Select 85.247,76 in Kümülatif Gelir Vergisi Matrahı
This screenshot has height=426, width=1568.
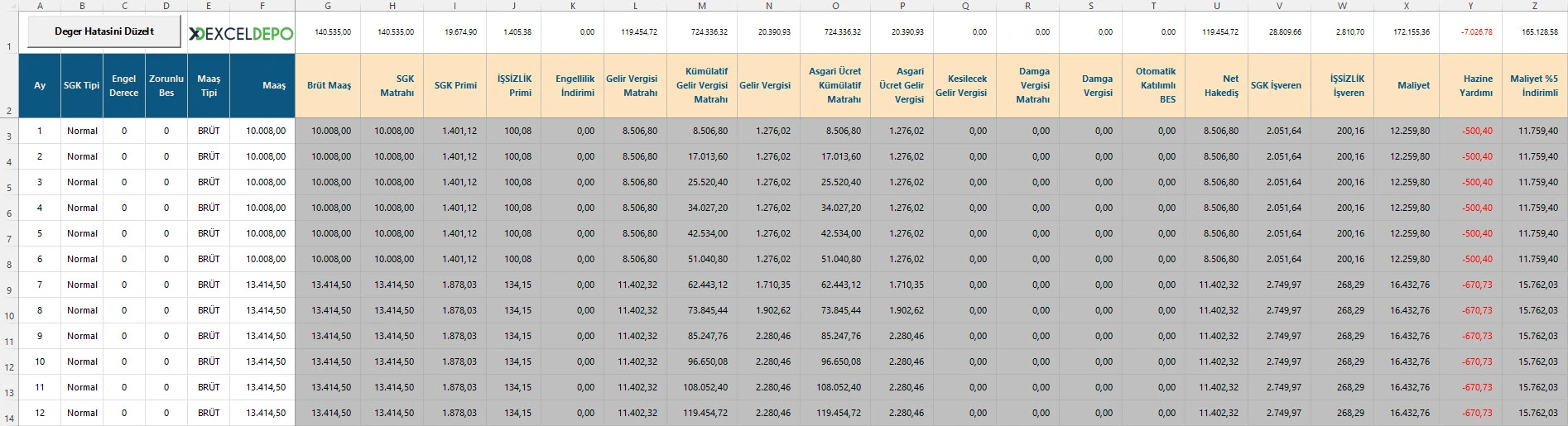pos(702,336)
